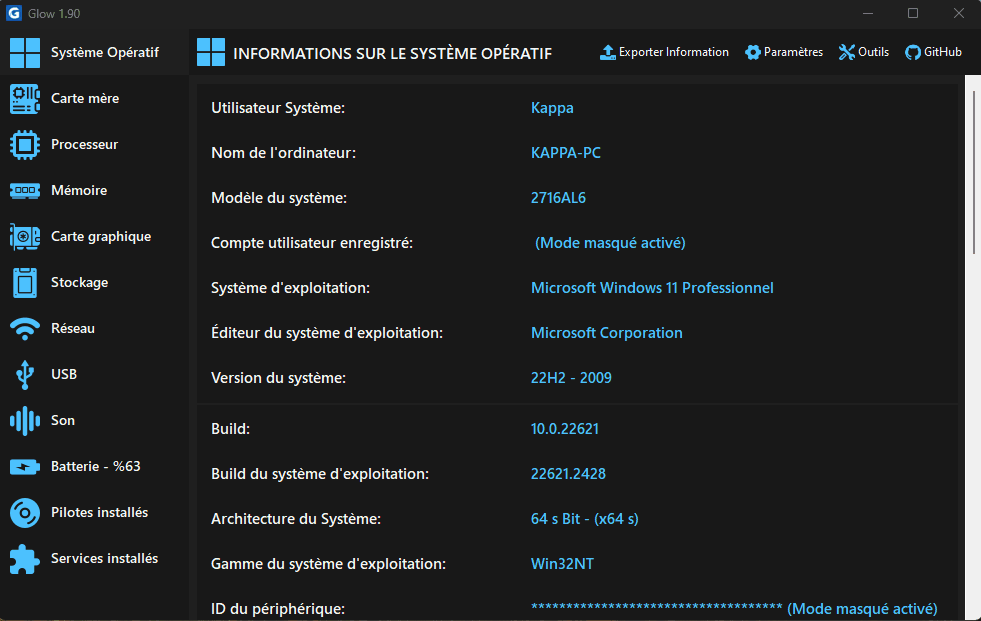Open the Pilotes installés section
The image size is (981, 621).
pos(94,513)
